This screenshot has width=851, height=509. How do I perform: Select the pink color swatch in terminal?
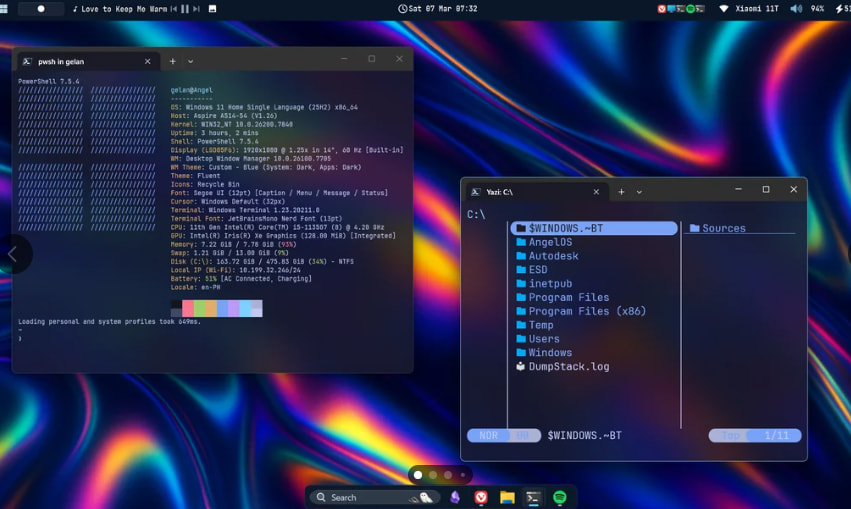[x=188, y=308]
